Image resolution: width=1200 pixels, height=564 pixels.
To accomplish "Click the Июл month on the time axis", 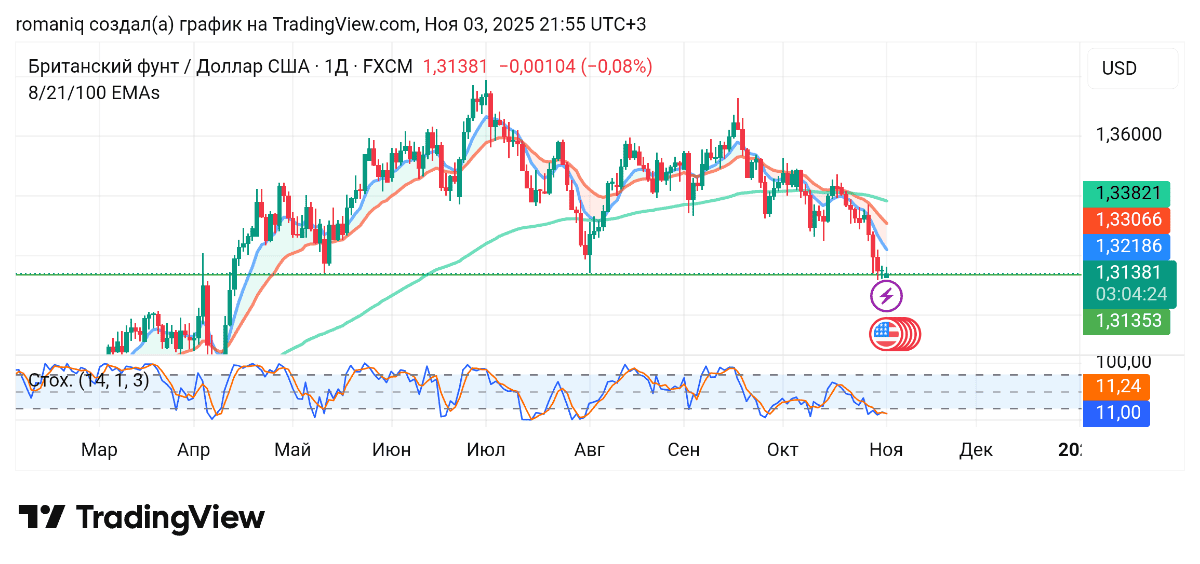I will point(485,450).
